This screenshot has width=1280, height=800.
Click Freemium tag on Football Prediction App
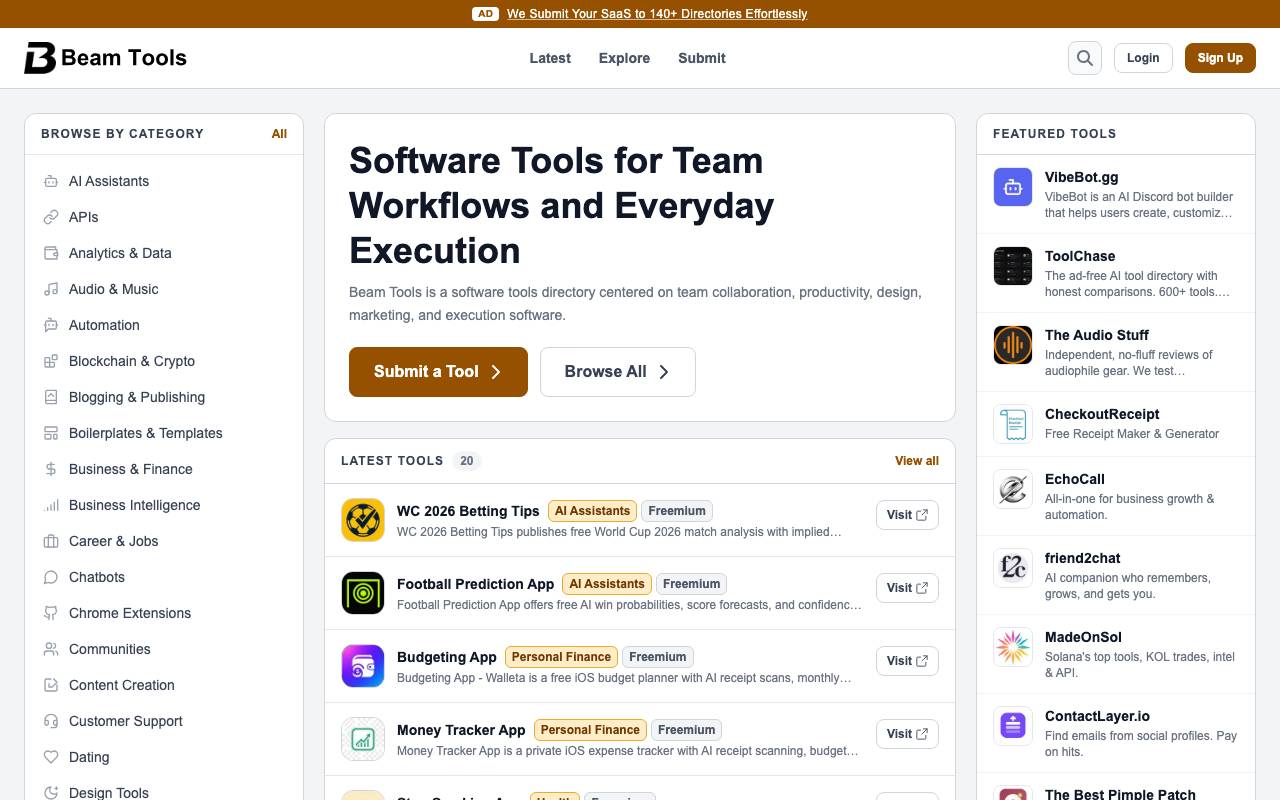(x=691, y=584)
